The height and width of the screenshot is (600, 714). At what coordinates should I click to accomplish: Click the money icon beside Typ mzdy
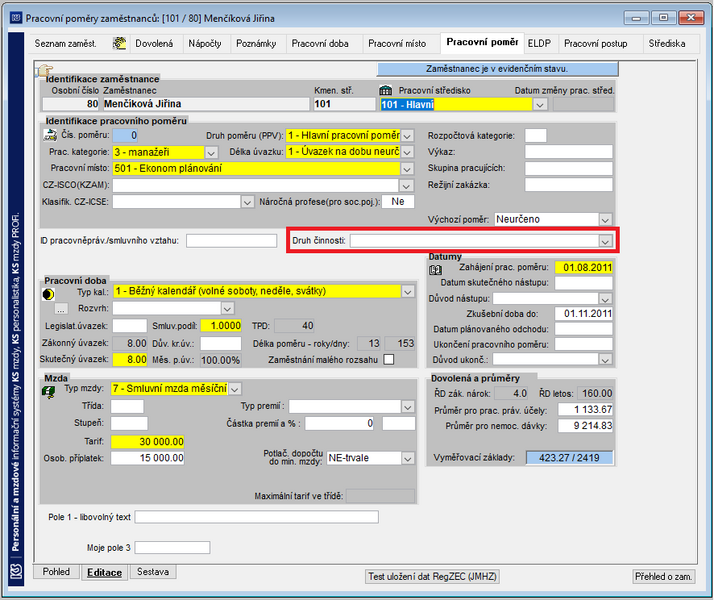tap(48, 392)
